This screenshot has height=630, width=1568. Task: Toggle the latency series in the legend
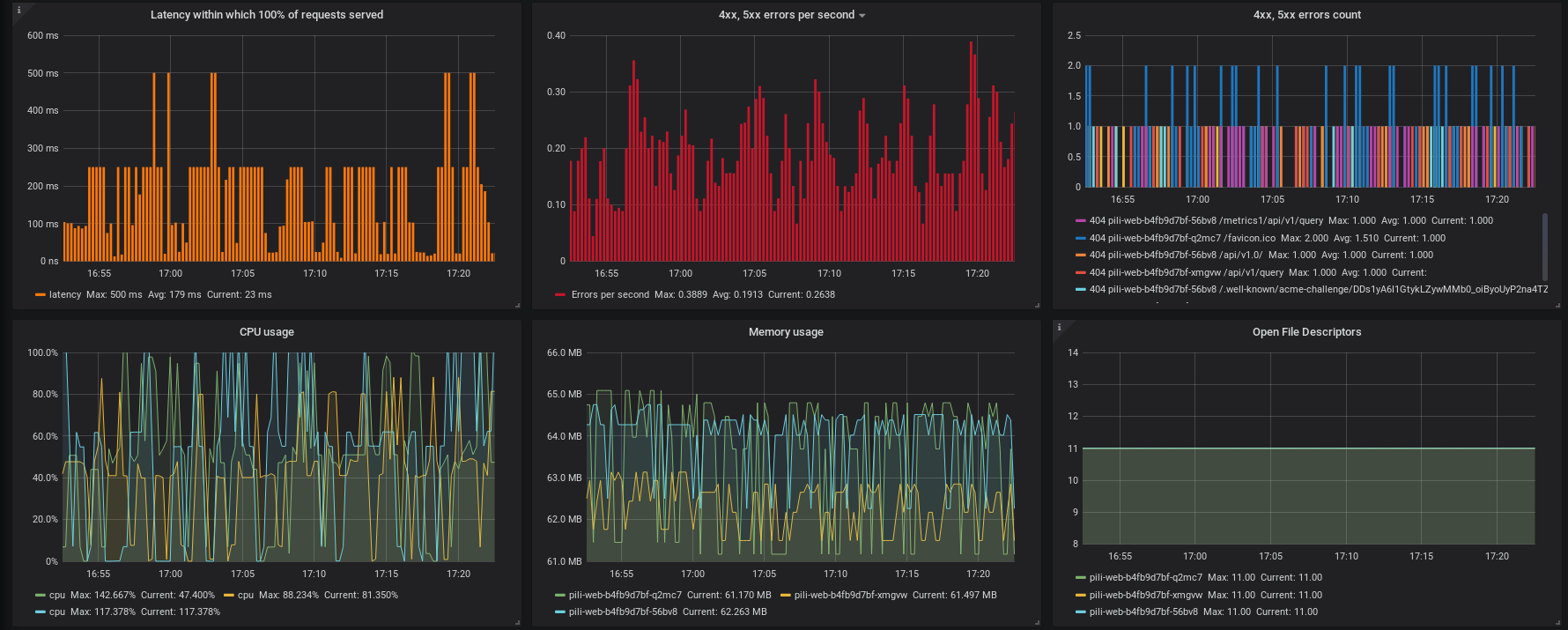(64, 295)
